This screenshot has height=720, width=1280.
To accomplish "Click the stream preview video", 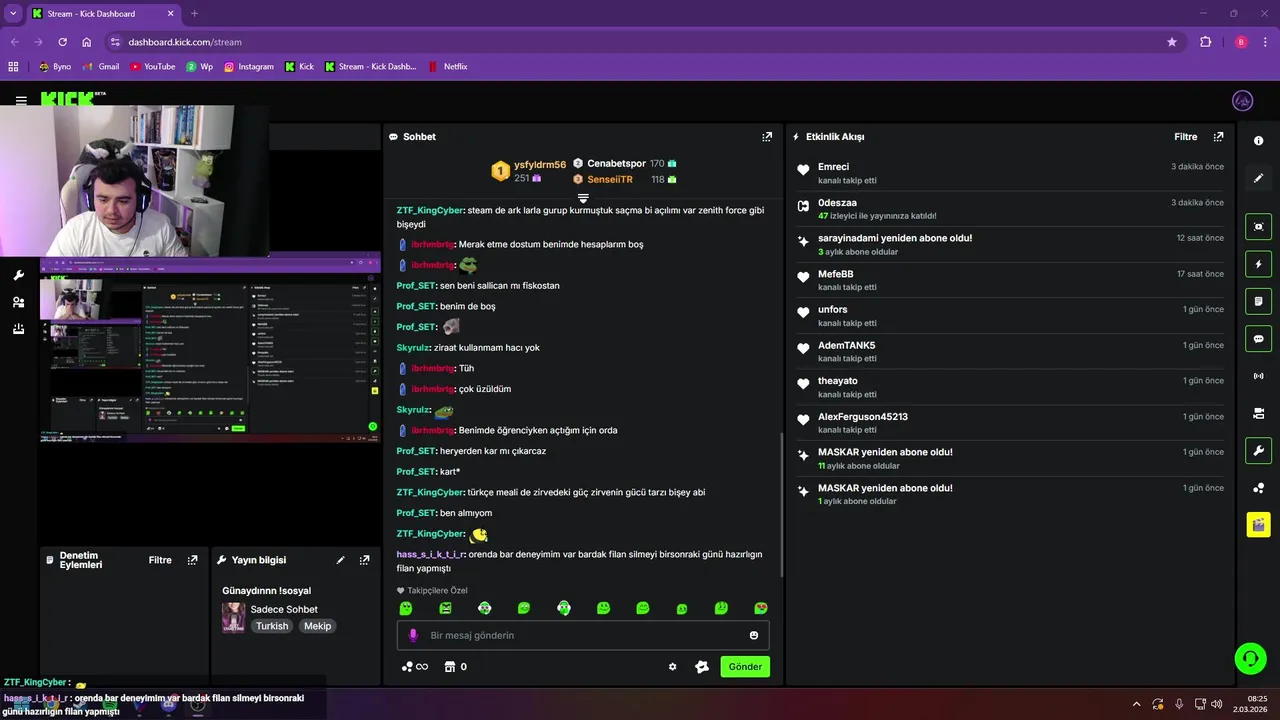I will (210, 350).
